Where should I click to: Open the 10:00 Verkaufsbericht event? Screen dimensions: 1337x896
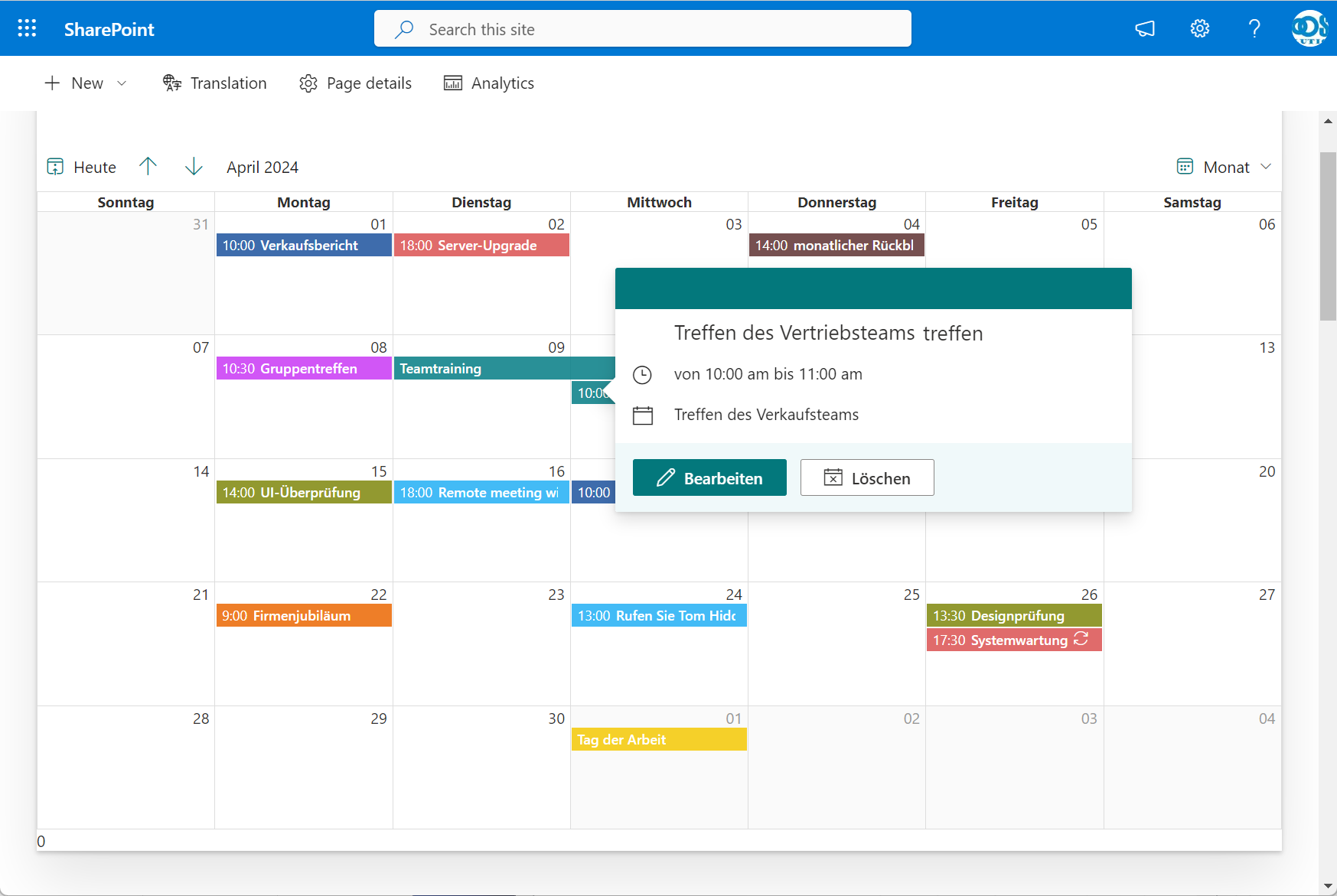point(304,246)
